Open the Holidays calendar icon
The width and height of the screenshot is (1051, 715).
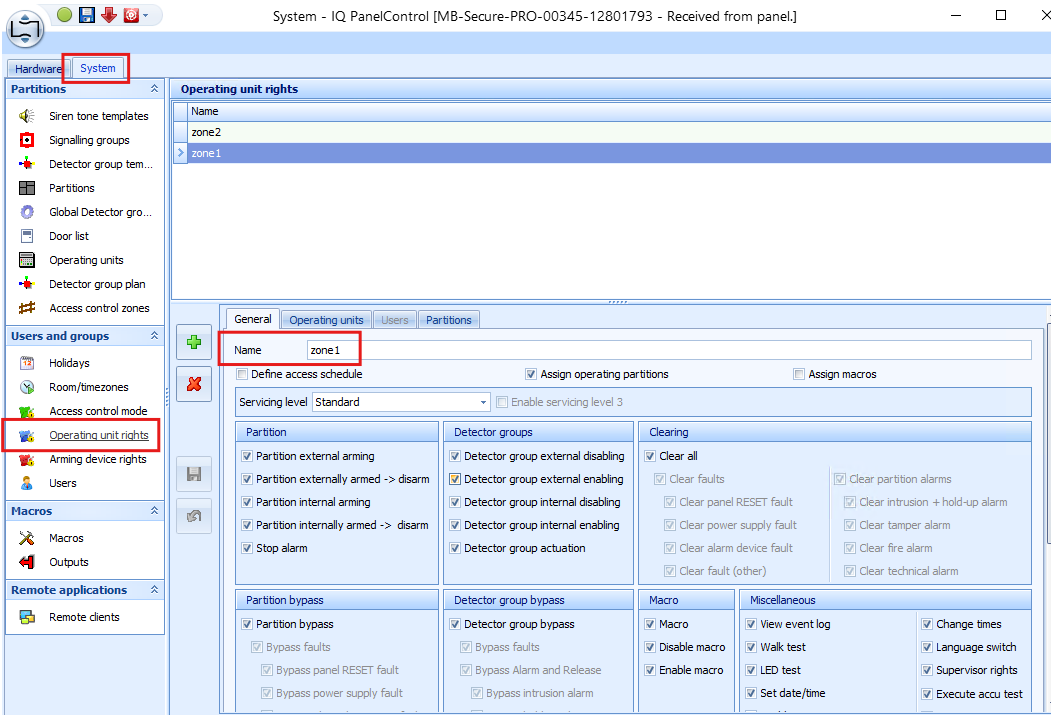coord(27,363)
